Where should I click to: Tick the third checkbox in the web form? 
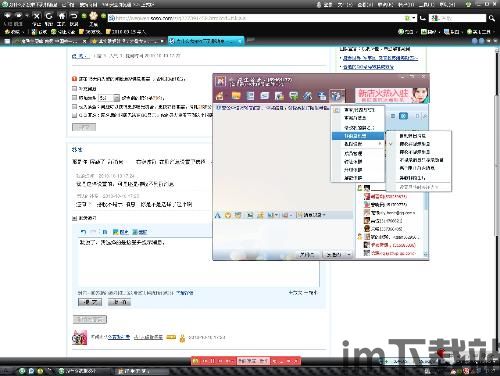point(74,107)
